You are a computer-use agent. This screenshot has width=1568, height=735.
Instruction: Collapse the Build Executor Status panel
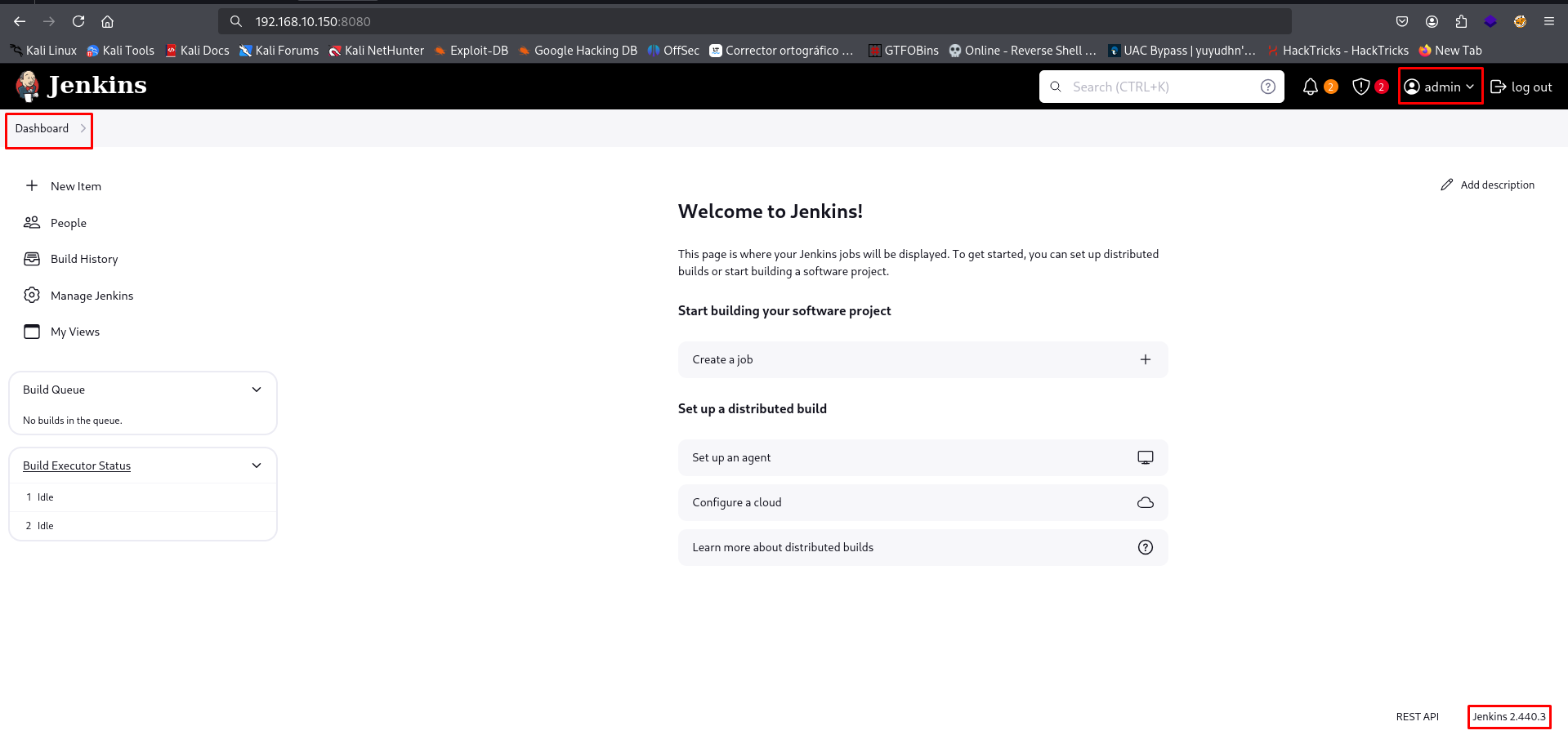257,465
